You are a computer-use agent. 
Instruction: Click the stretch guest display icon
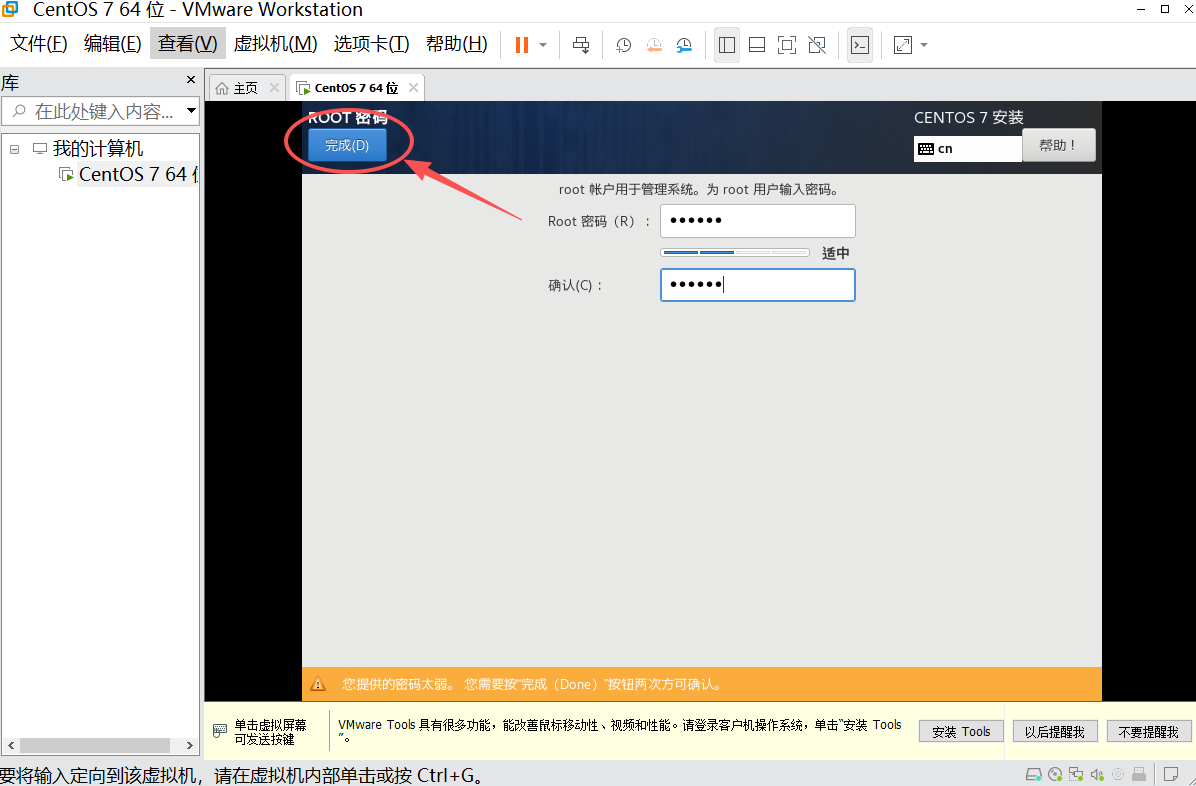pyautogui.click(x=903, y=45)
